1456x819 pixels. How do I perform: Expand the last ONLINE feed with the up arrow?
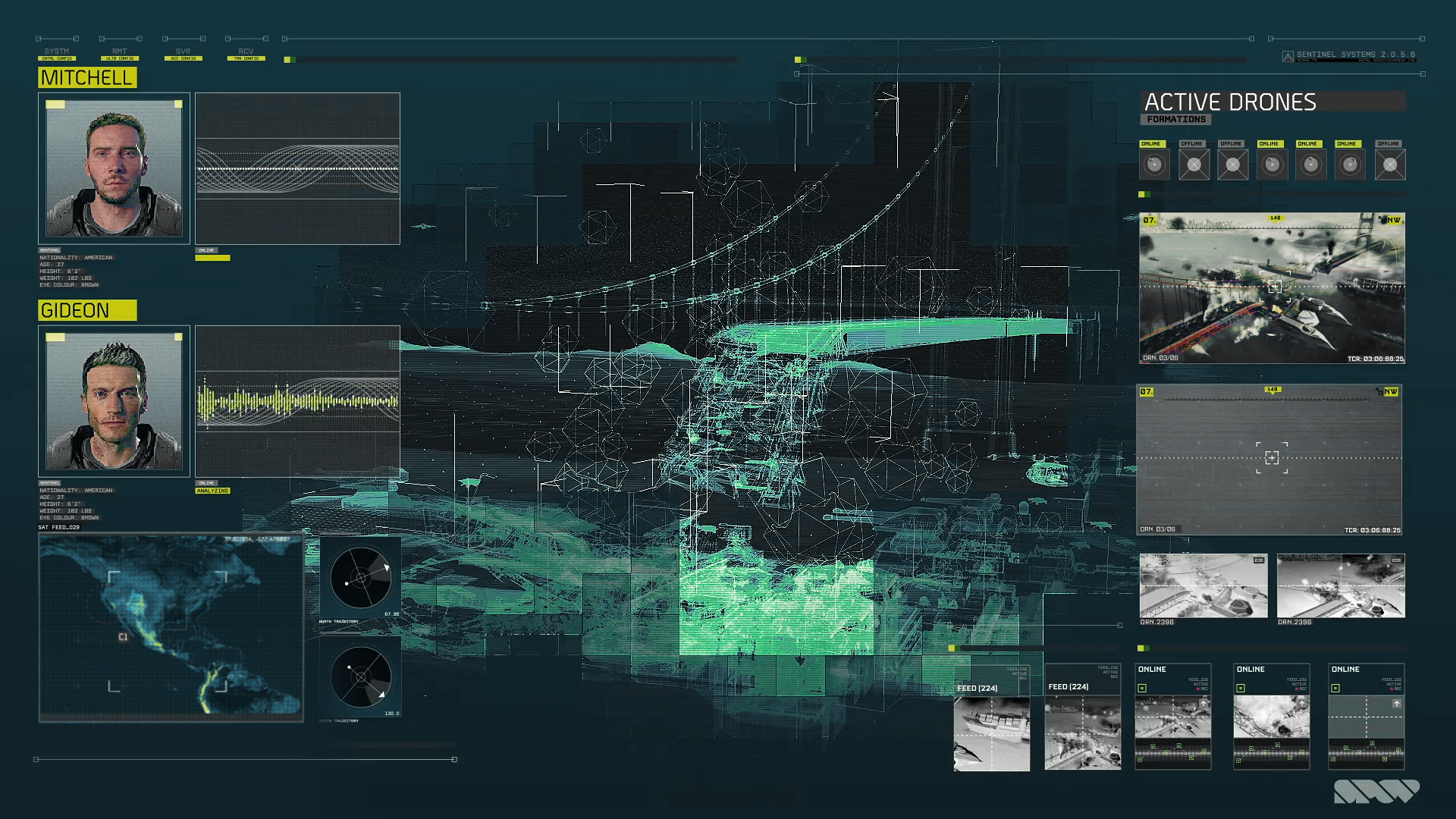pyautogui.click(x=1397, y=704)
